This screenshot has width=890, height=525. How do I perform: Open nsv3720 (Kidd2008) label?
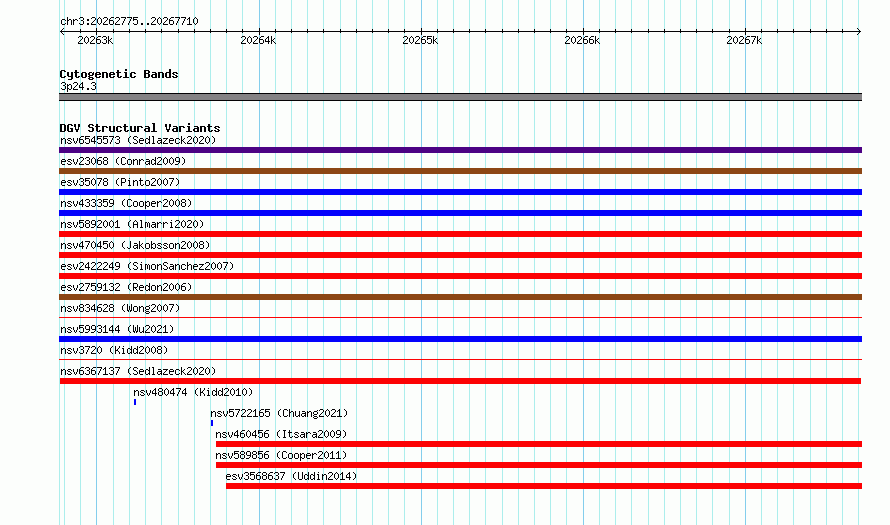[x=114, y=350]
